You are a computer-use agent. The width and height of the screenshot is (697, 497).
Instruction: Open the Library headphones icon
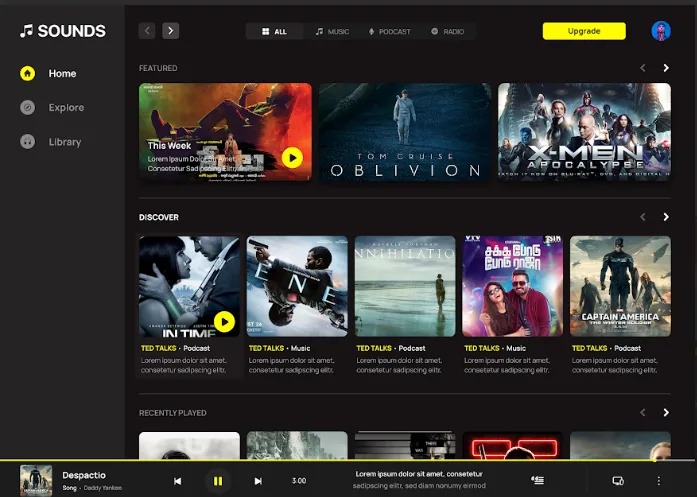(28, 142)
